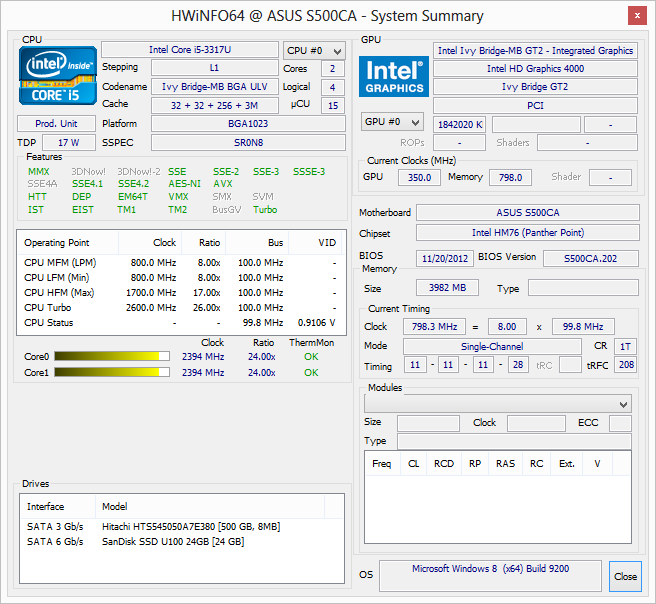The height and width of the screenshot is (604, 656).
Task: Click the Single-Channel mode field
Action: pos(492,346)
